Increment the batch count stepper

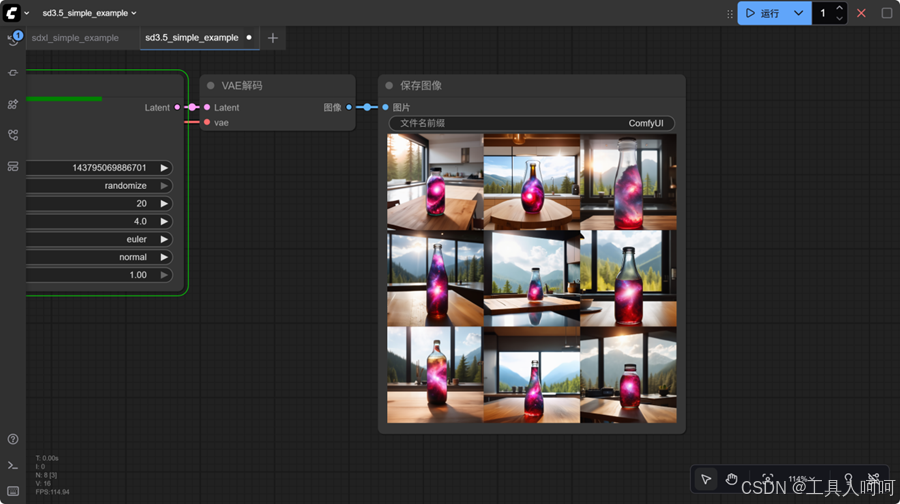coord(839,8)
